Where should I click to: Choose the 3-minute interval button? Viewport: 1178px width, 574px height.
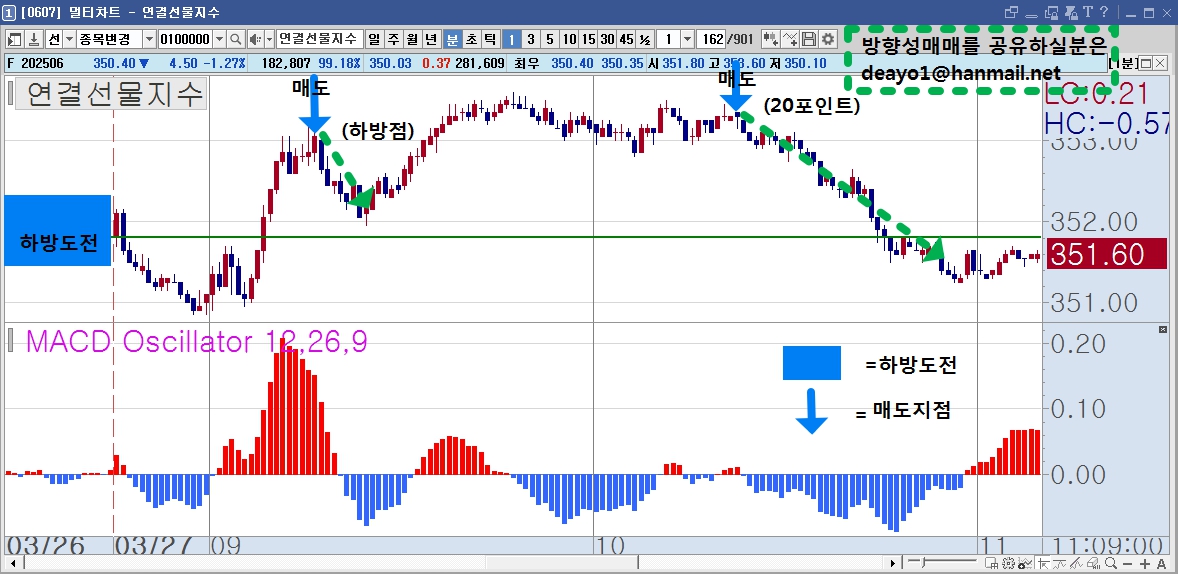[x=530, y=39]
